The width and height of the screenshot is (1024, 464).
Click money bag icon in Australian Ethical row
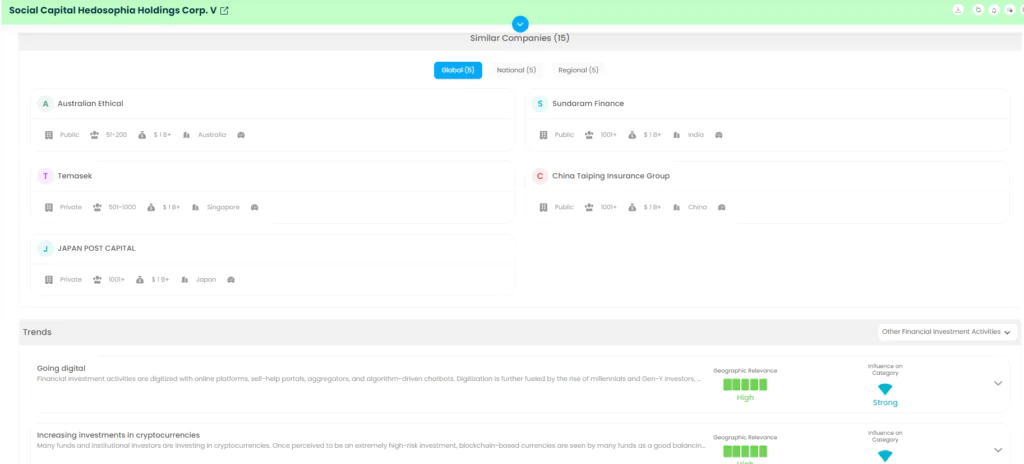(142, 135)
